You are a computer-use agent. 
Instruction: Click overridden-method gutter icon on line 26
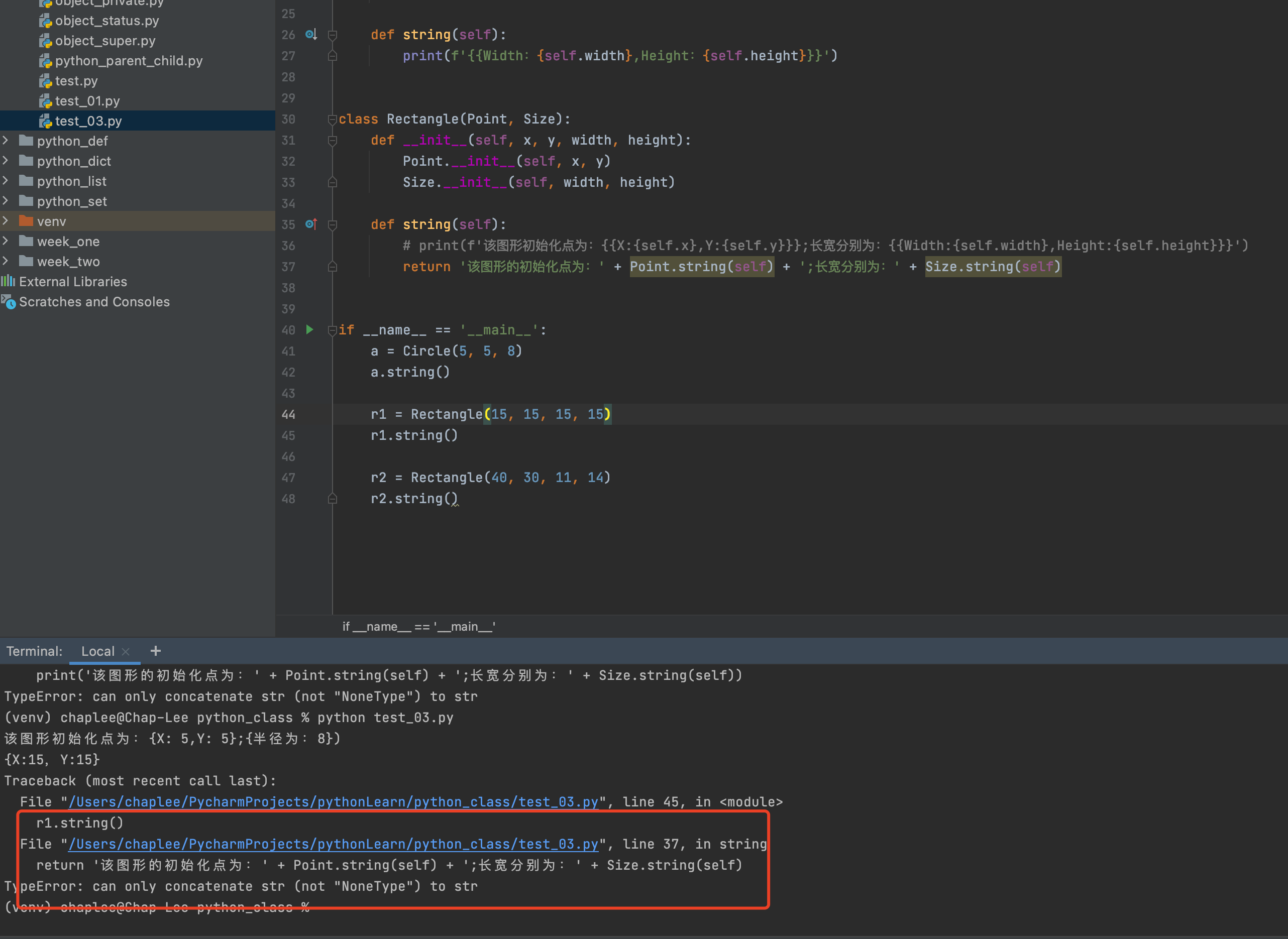[x=310, y=35]
